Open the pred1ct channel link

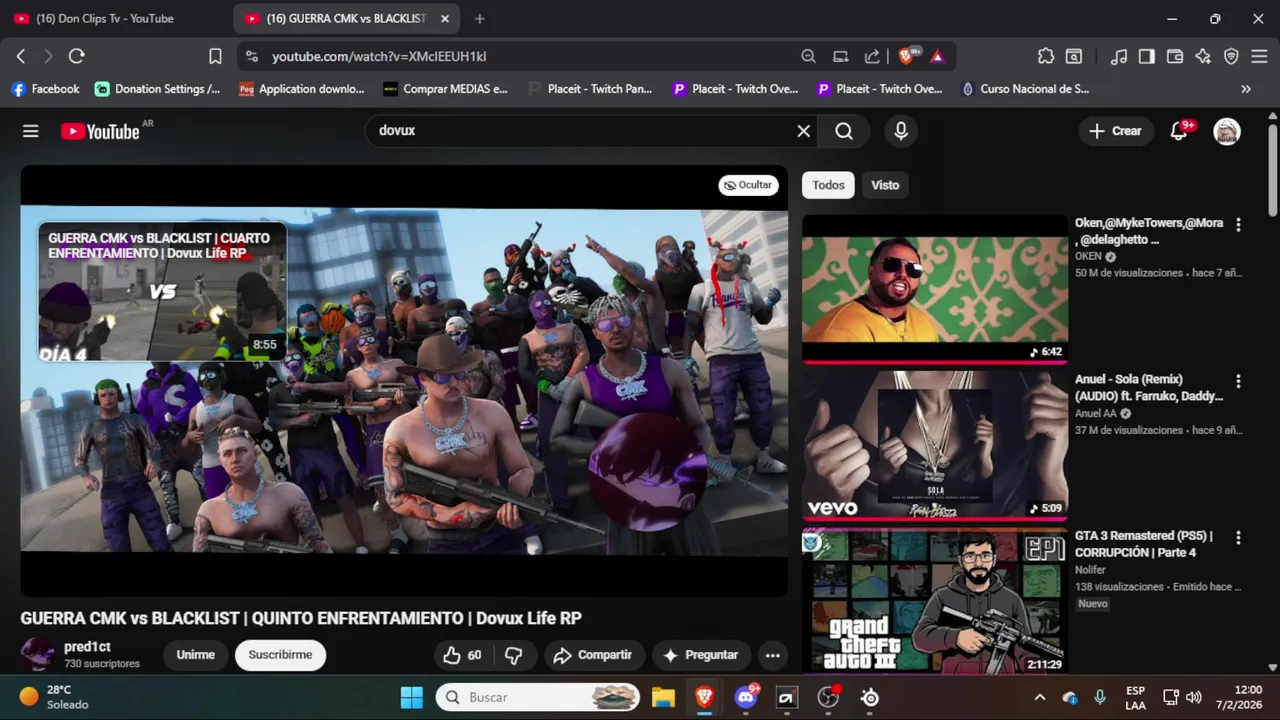pyautogui.click(x=87, y=647)
